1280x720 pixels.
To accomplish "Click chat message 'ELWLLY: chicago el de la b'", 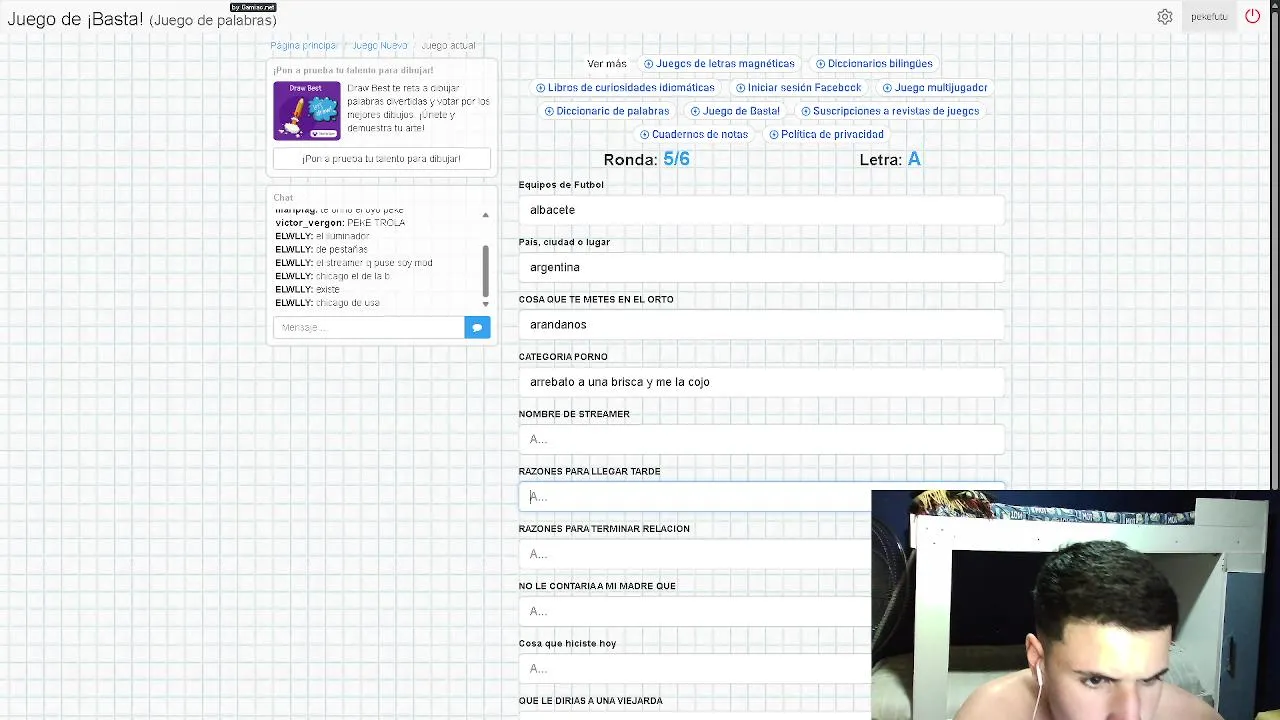I will pyautogui.click(x=332, y=276).
